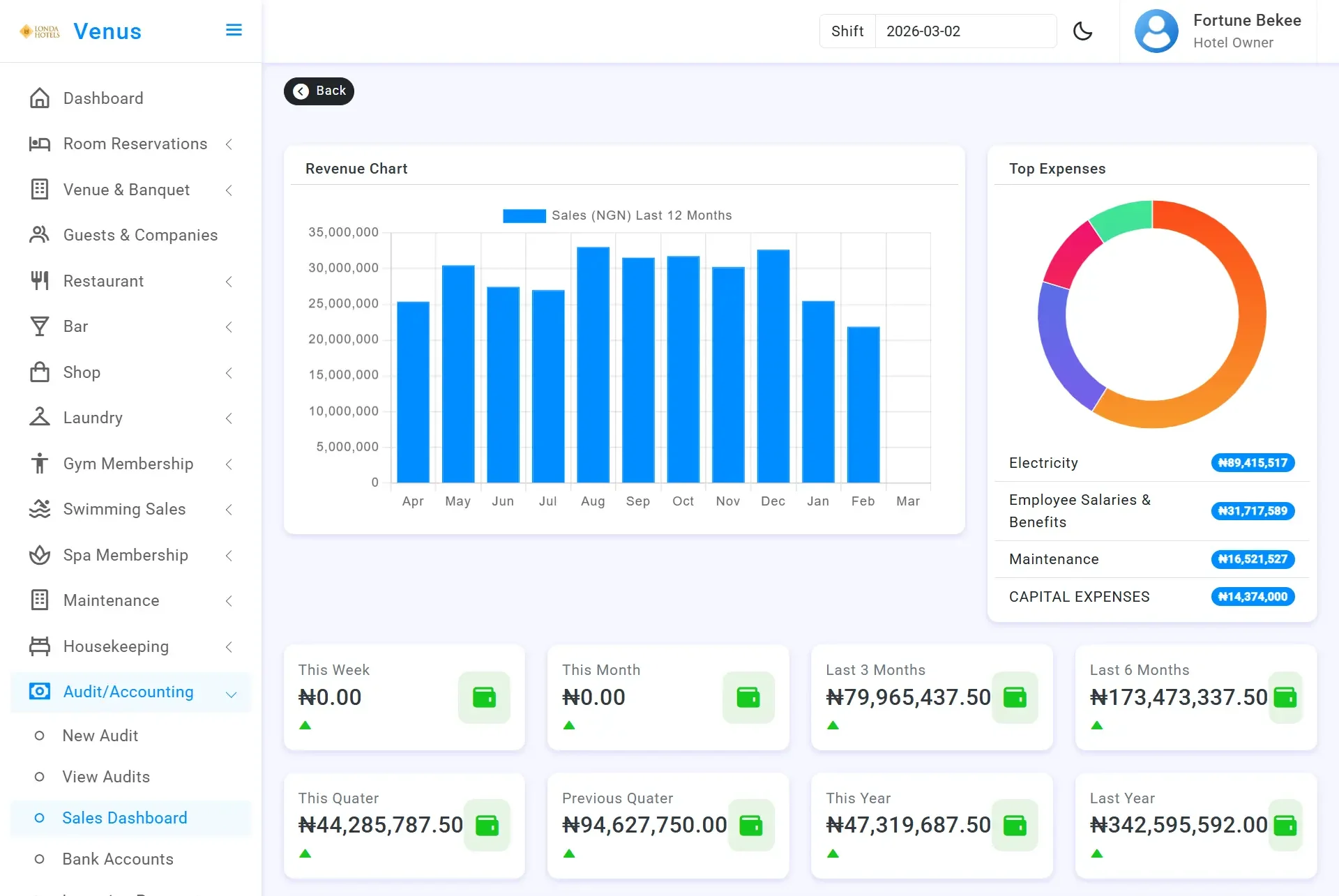1339x896 pixels.
Task: Click the This Week wallet icon
Action: click(484, 697)
